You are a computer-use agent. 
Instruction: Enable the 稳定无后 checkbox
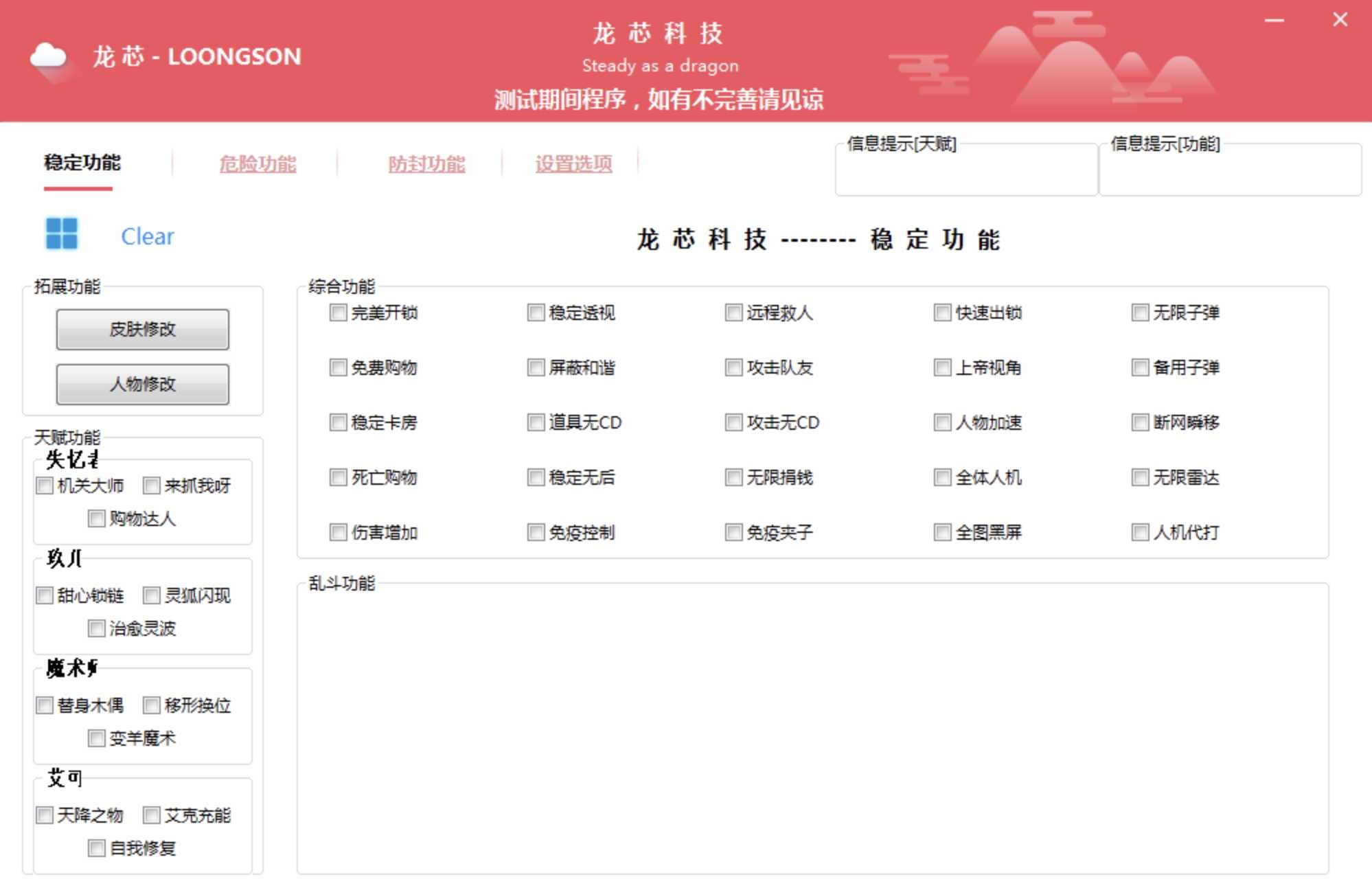[x=536, y=477]
